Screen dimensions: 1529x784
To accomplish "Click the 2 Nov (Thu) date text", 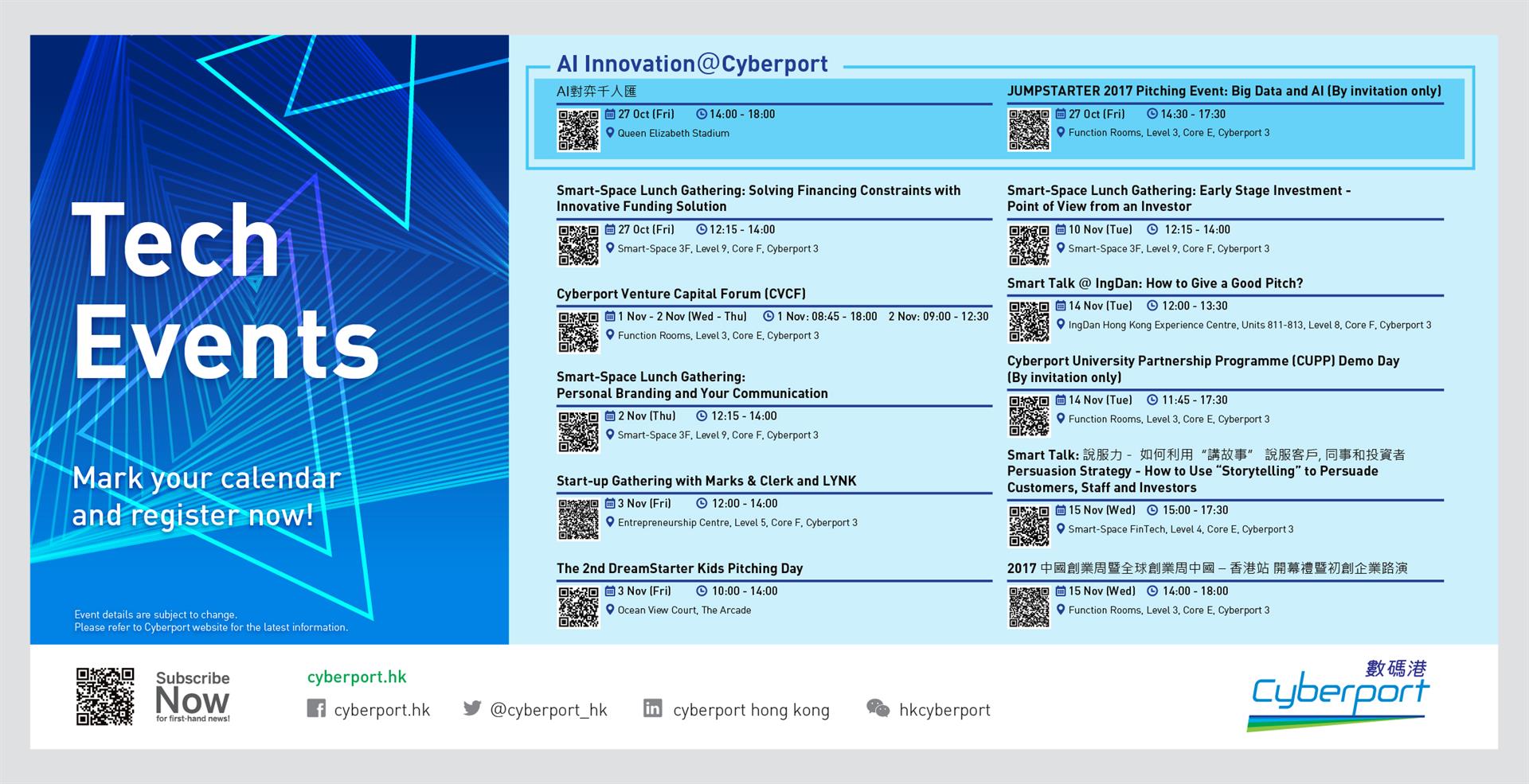I will (x=647, y=416).
